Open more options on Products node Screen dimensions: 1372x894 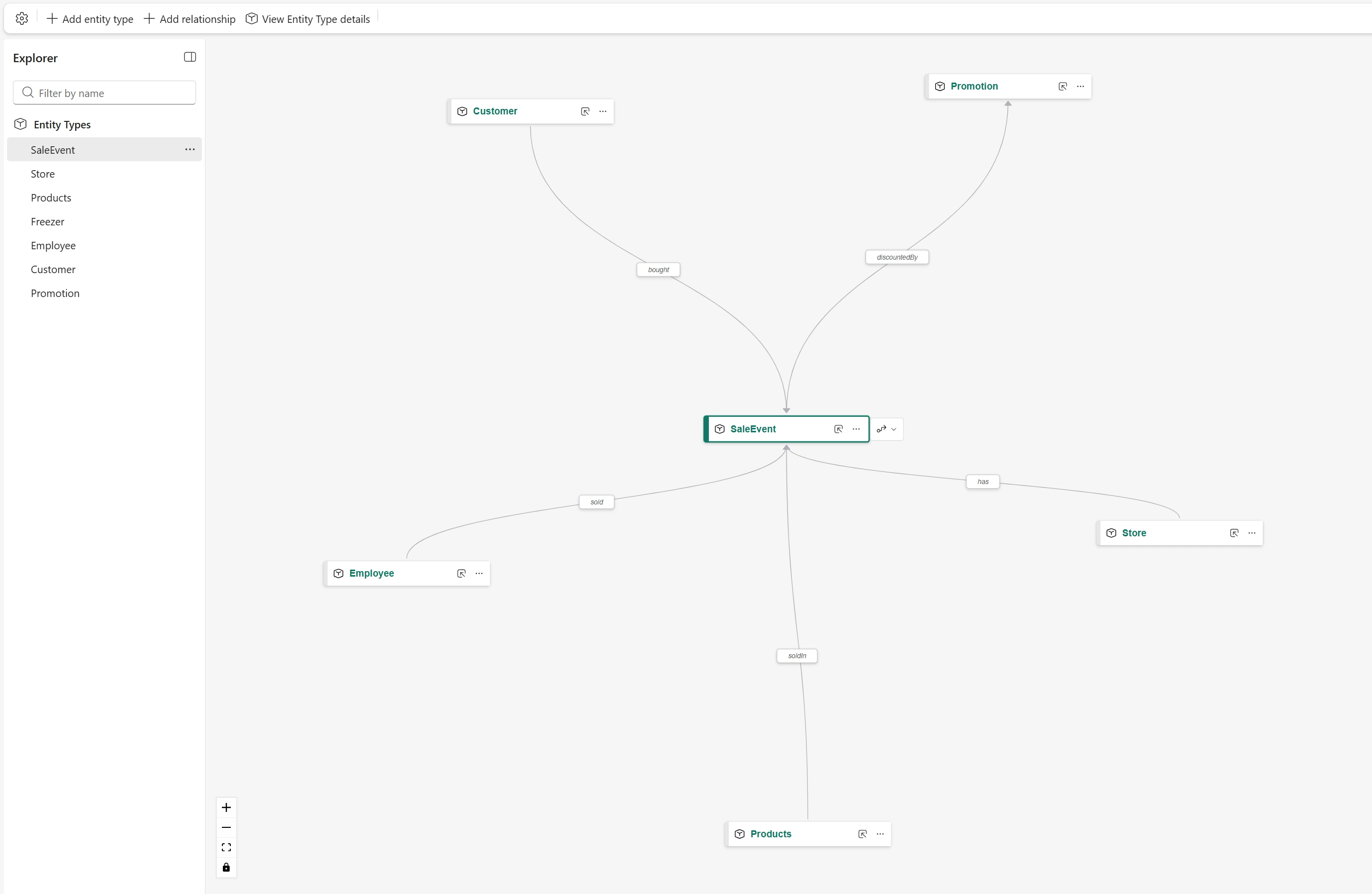[881, 834]
